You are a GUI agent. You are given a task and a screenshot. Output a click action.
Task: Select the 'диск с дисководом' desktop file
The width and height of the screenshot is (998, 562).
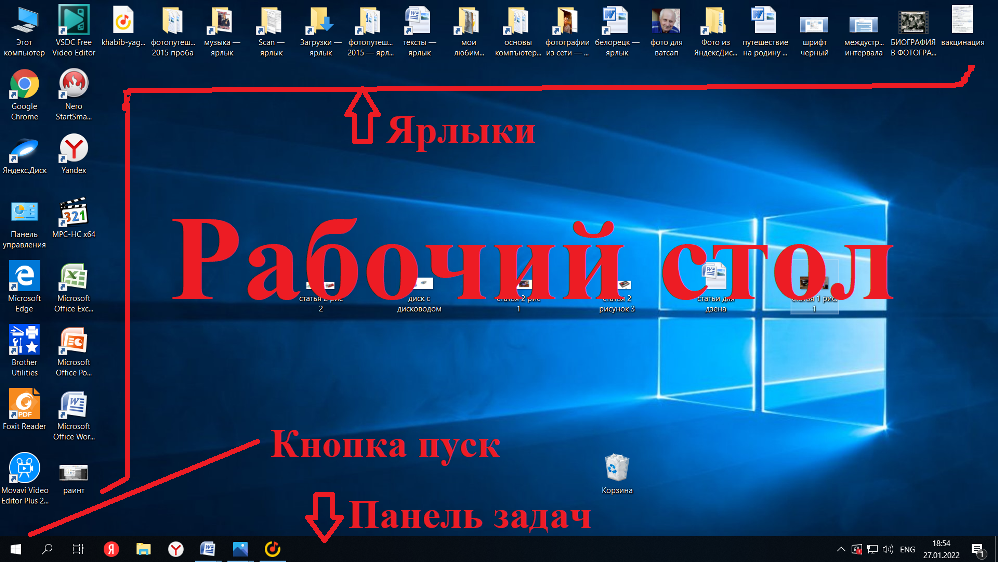tap(419, 297)
